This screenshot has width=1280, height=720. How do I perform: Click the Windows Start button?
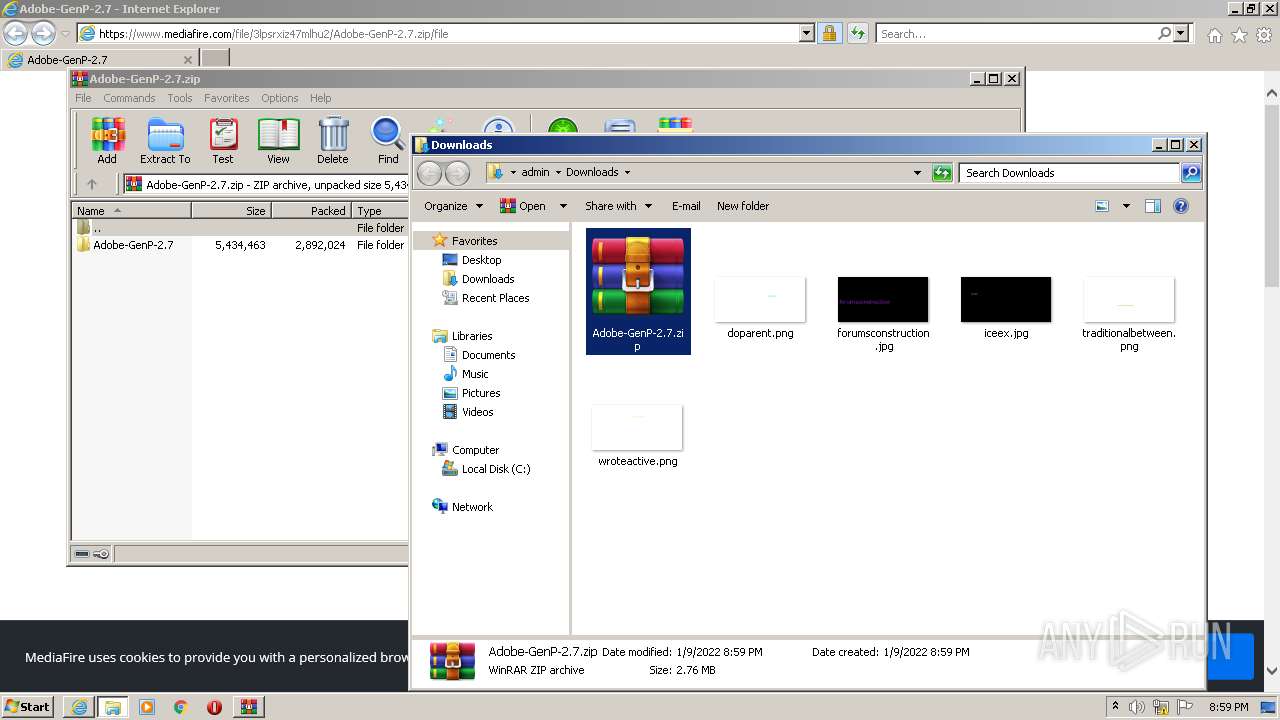(x=27, y=706)
